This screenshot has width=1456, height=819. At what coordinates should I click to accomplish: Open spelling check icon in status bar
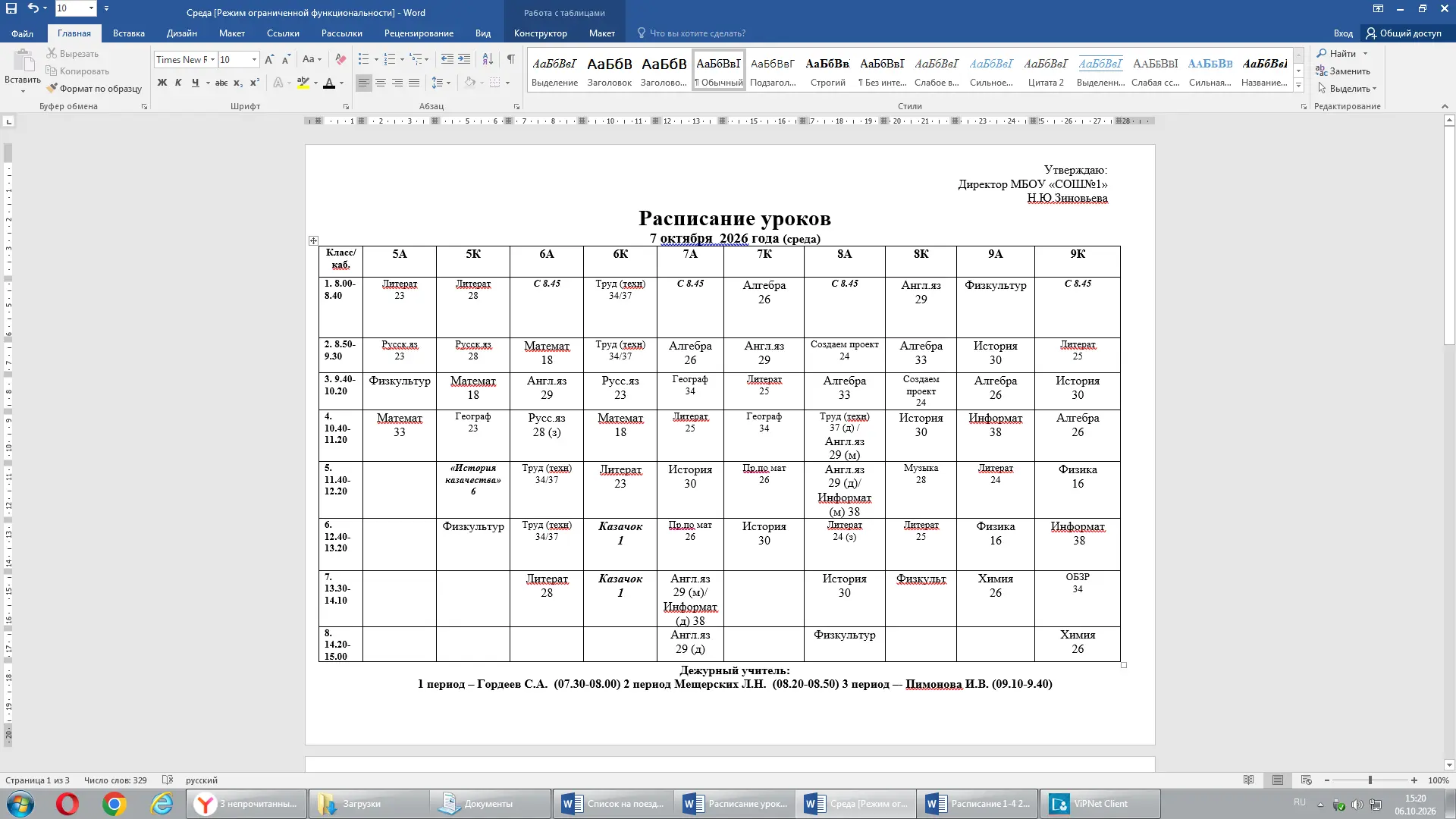point(168,780)
